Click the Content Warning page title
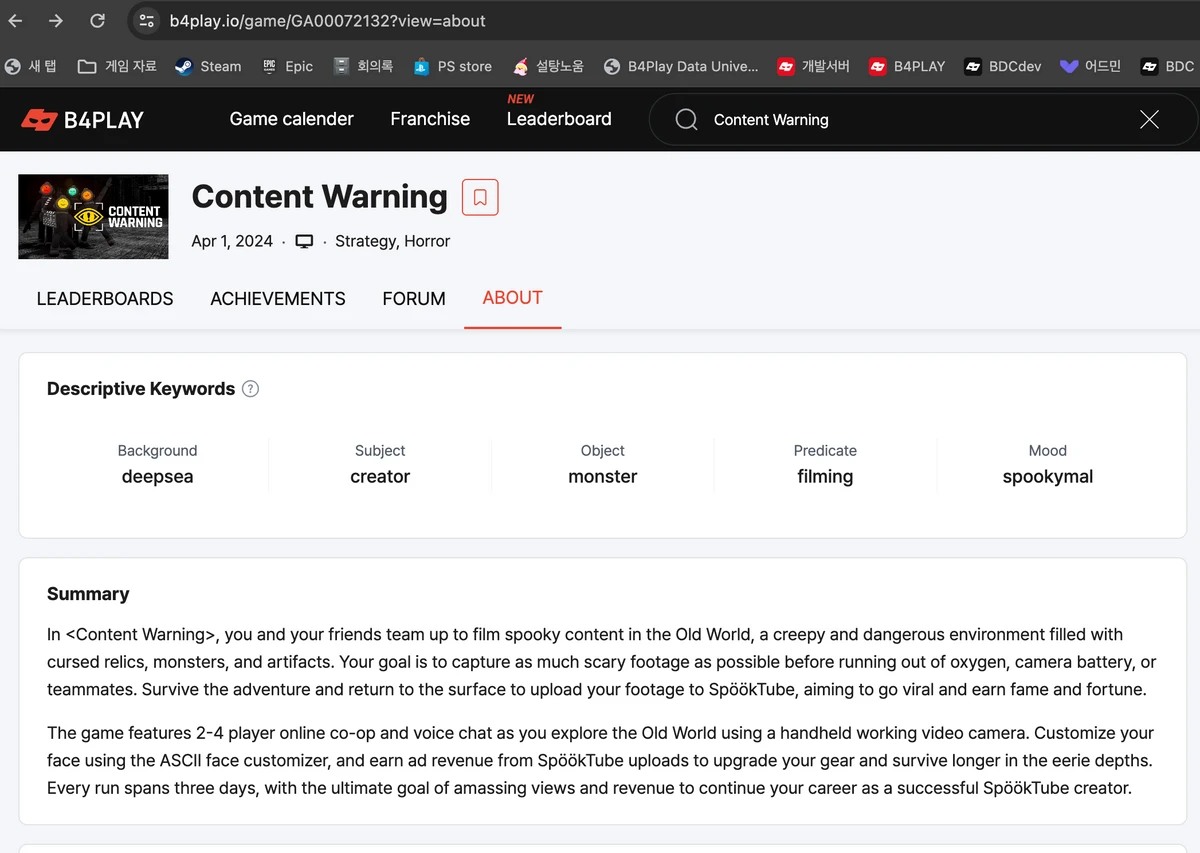 [319, 197]
